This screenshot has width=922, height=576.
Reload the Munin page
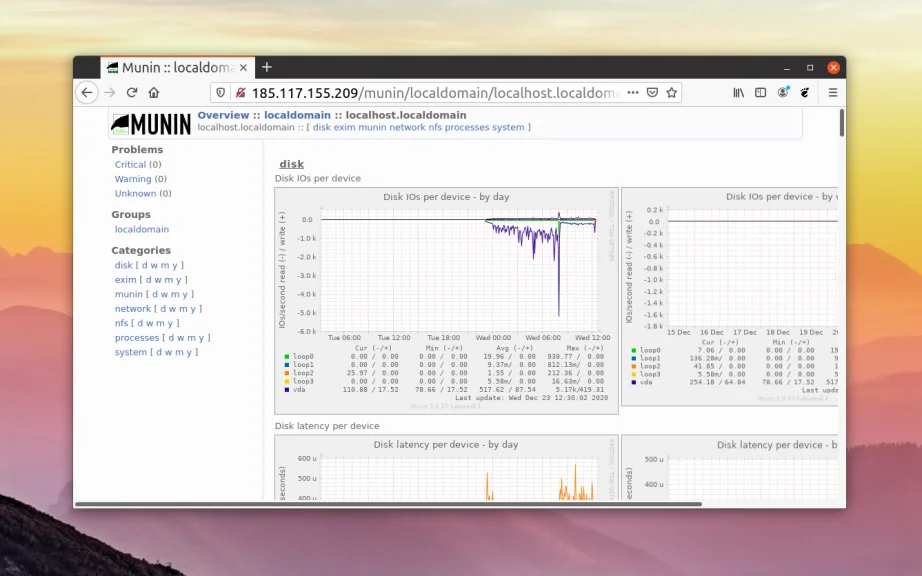click(x=132, y=92)
